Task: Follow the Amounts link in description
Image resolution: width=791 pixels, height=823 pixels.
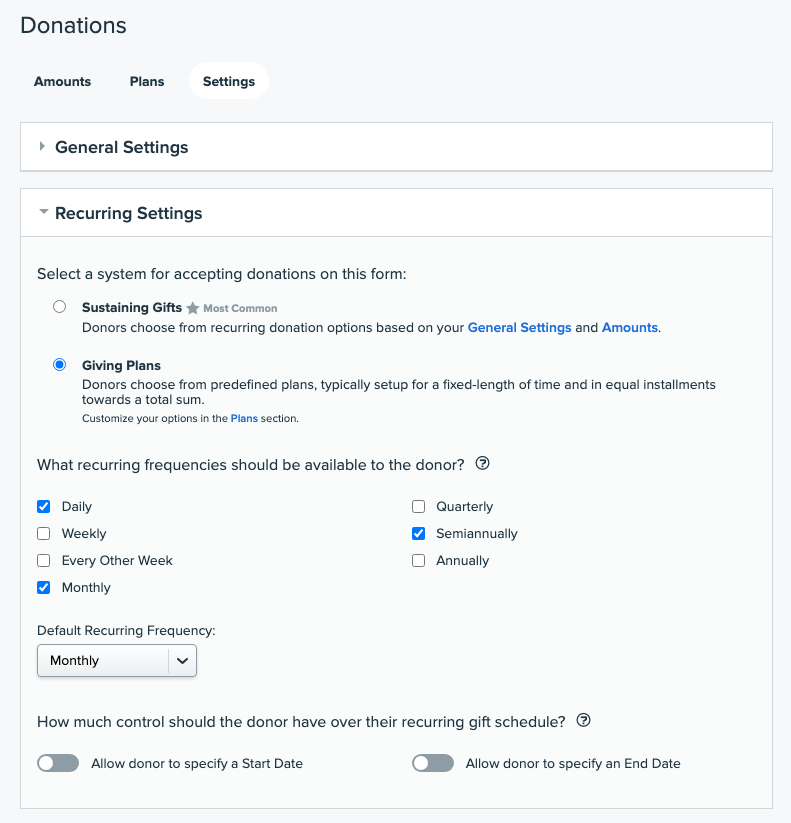Action: (629, 328)
